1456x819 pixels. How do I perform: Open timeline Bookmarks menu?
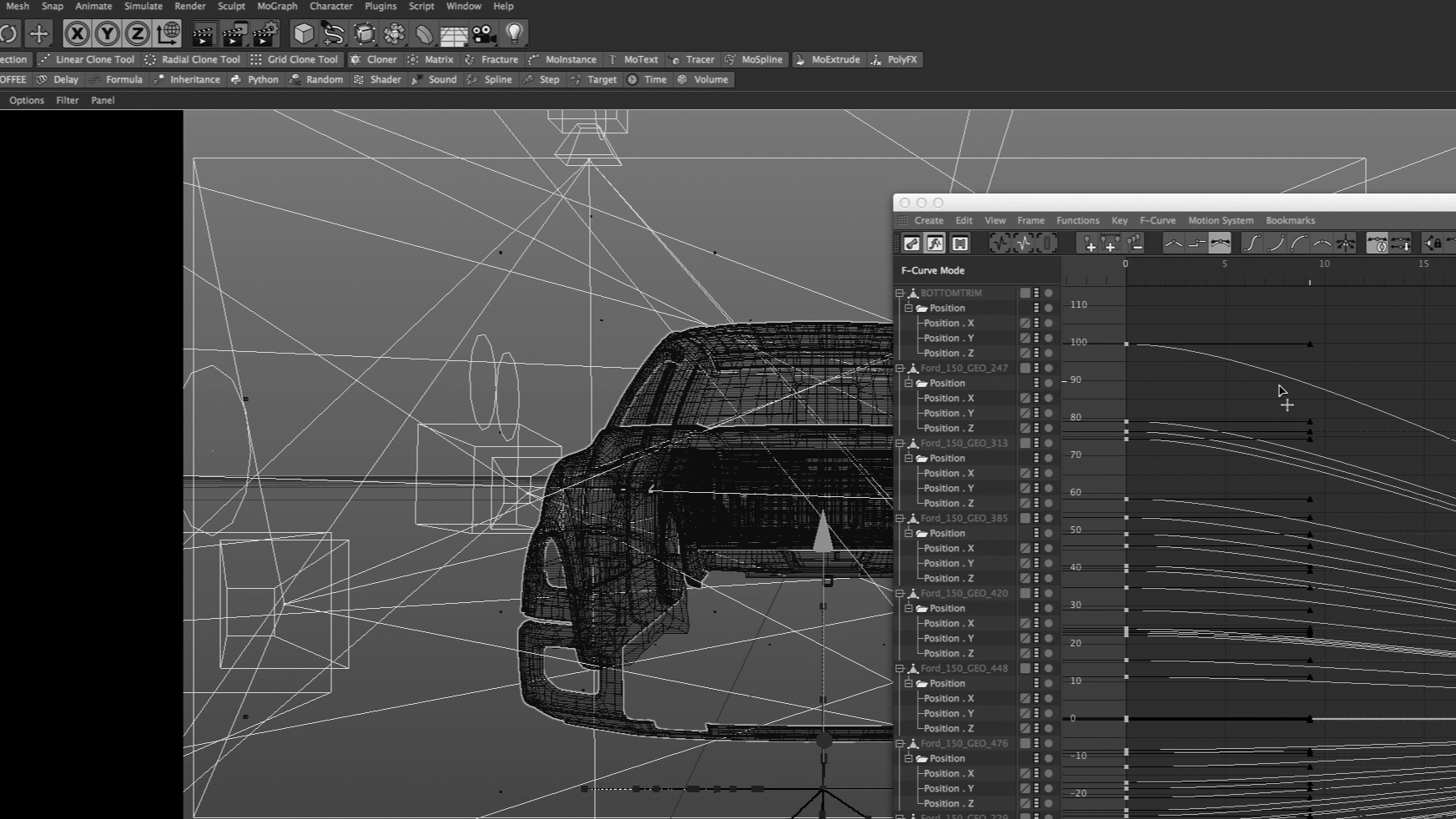pos(1290,220)
